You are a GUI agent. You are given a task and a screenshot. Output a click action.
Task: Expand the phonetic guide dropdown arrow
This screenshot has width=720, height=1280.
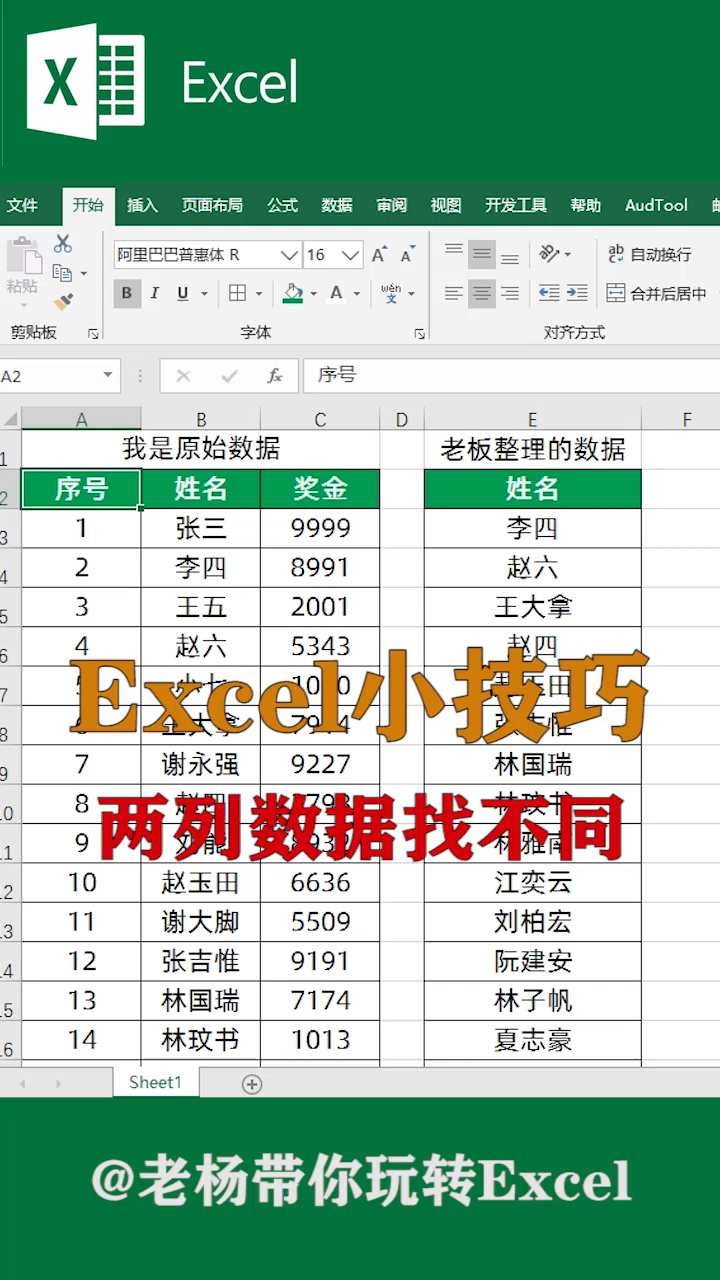point(411,294)
